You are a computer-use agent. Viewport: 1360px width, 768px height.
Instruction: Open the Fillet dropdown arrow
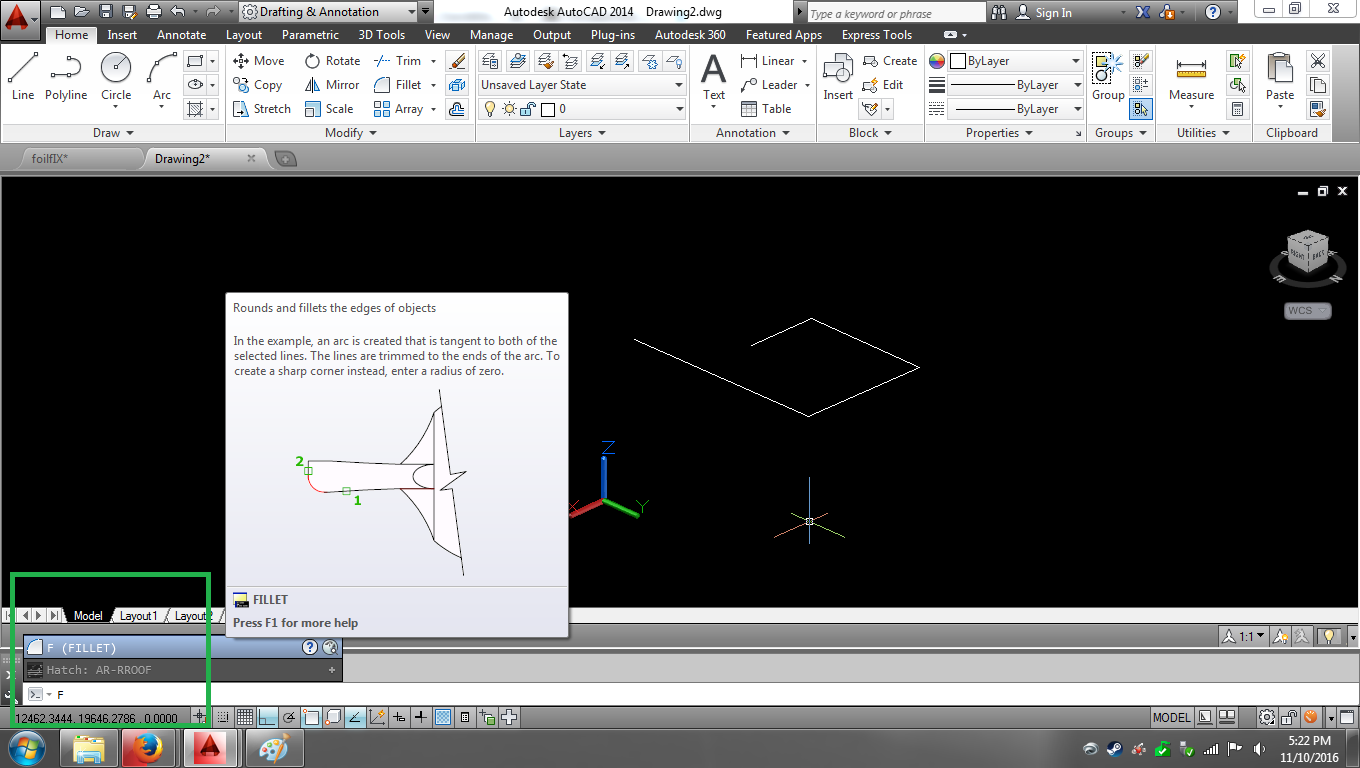(x=433, y=85)
